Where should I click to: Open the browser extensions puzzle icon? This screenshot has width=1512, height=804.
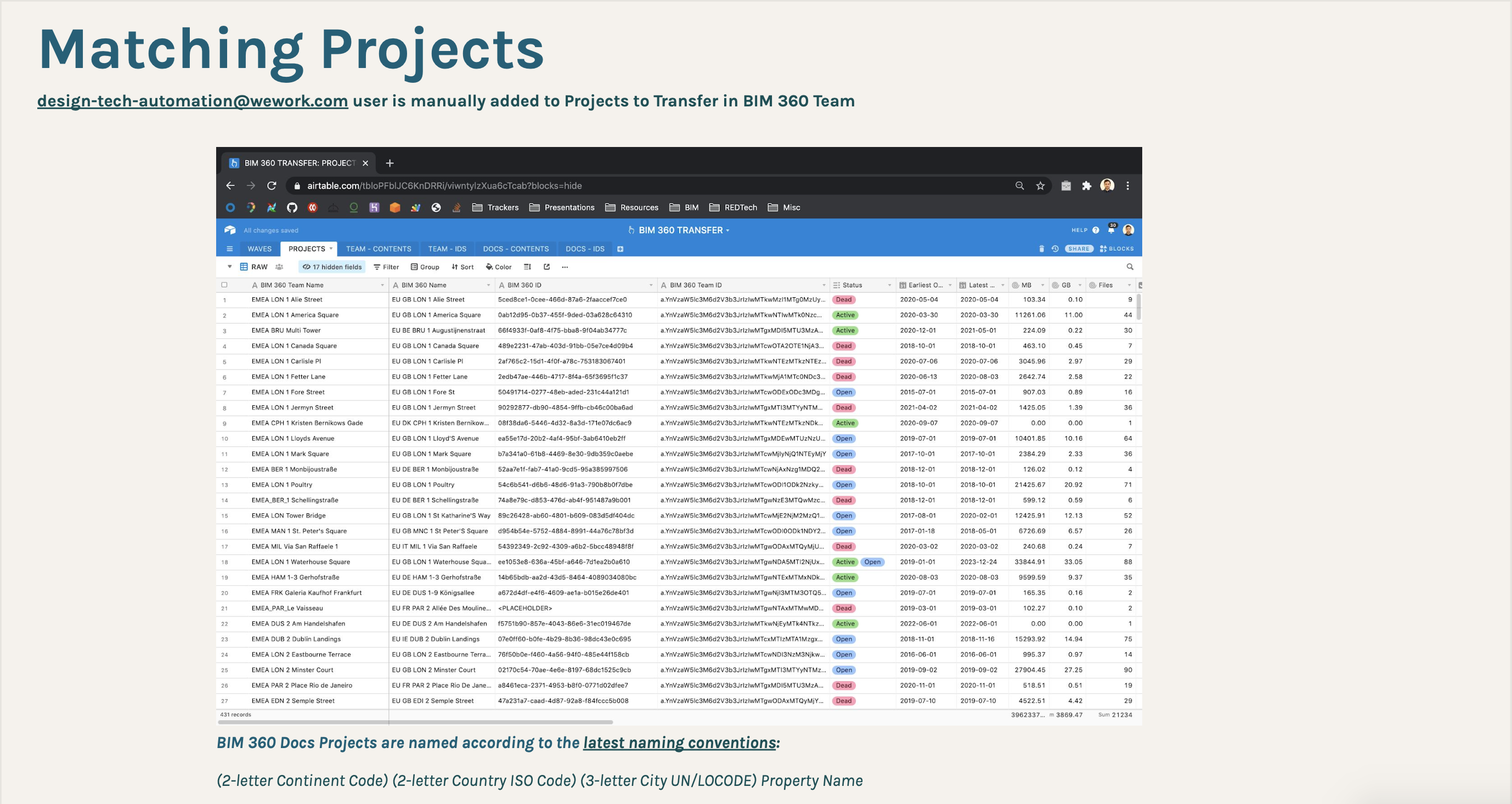(x=1086, y=185)
